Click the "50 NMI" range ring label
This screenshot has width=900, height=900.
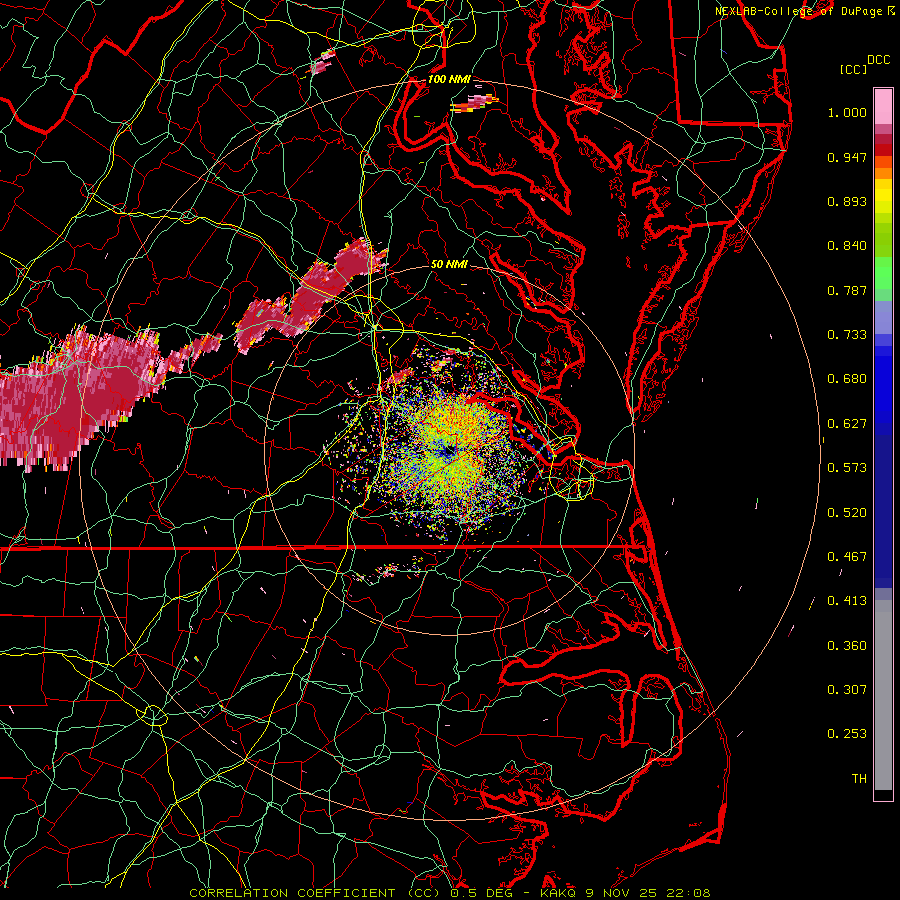(449, 264)
